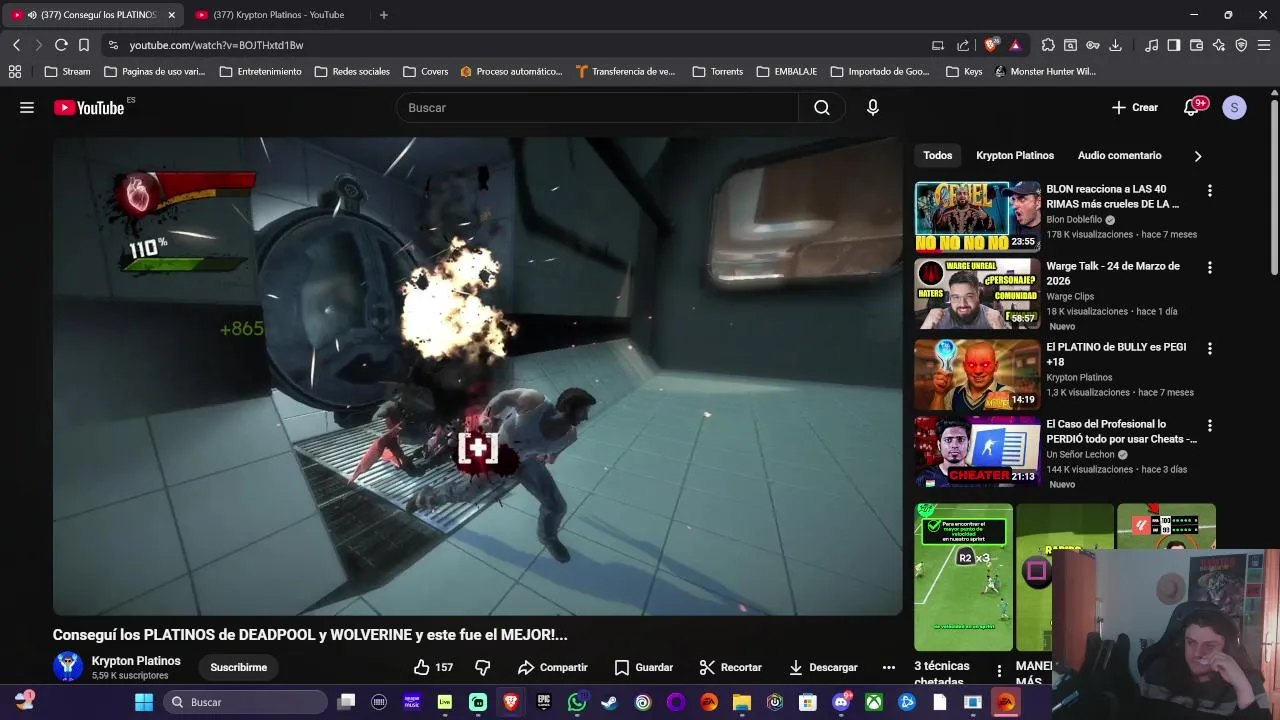Open Windows Start menu
1280x720 pixels.
pyautogui.click(x=144, y=702)
